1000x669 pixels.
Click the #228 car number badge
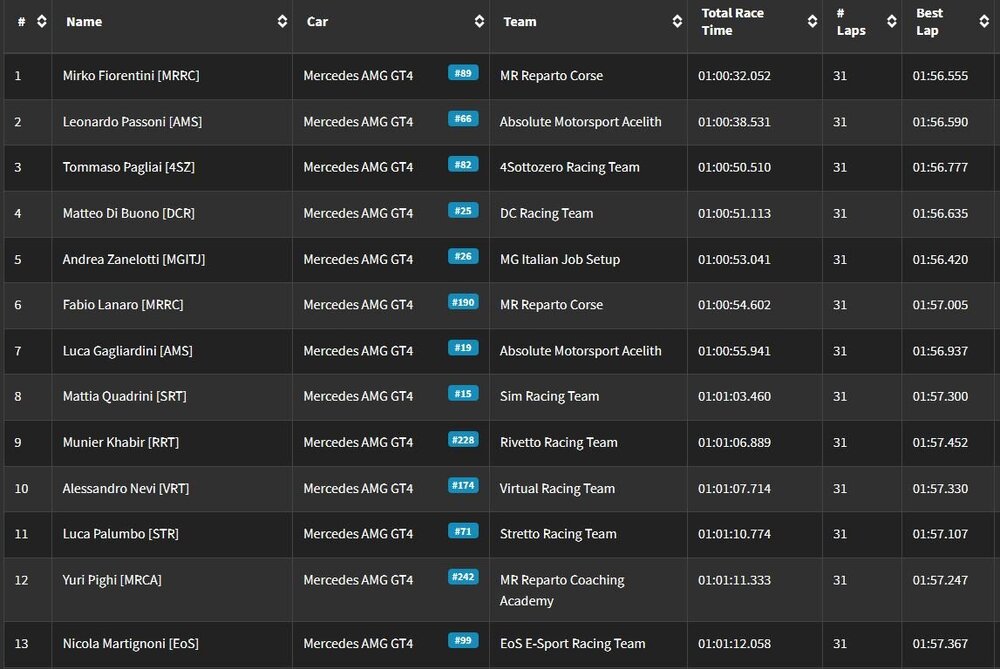pos(463,439)
